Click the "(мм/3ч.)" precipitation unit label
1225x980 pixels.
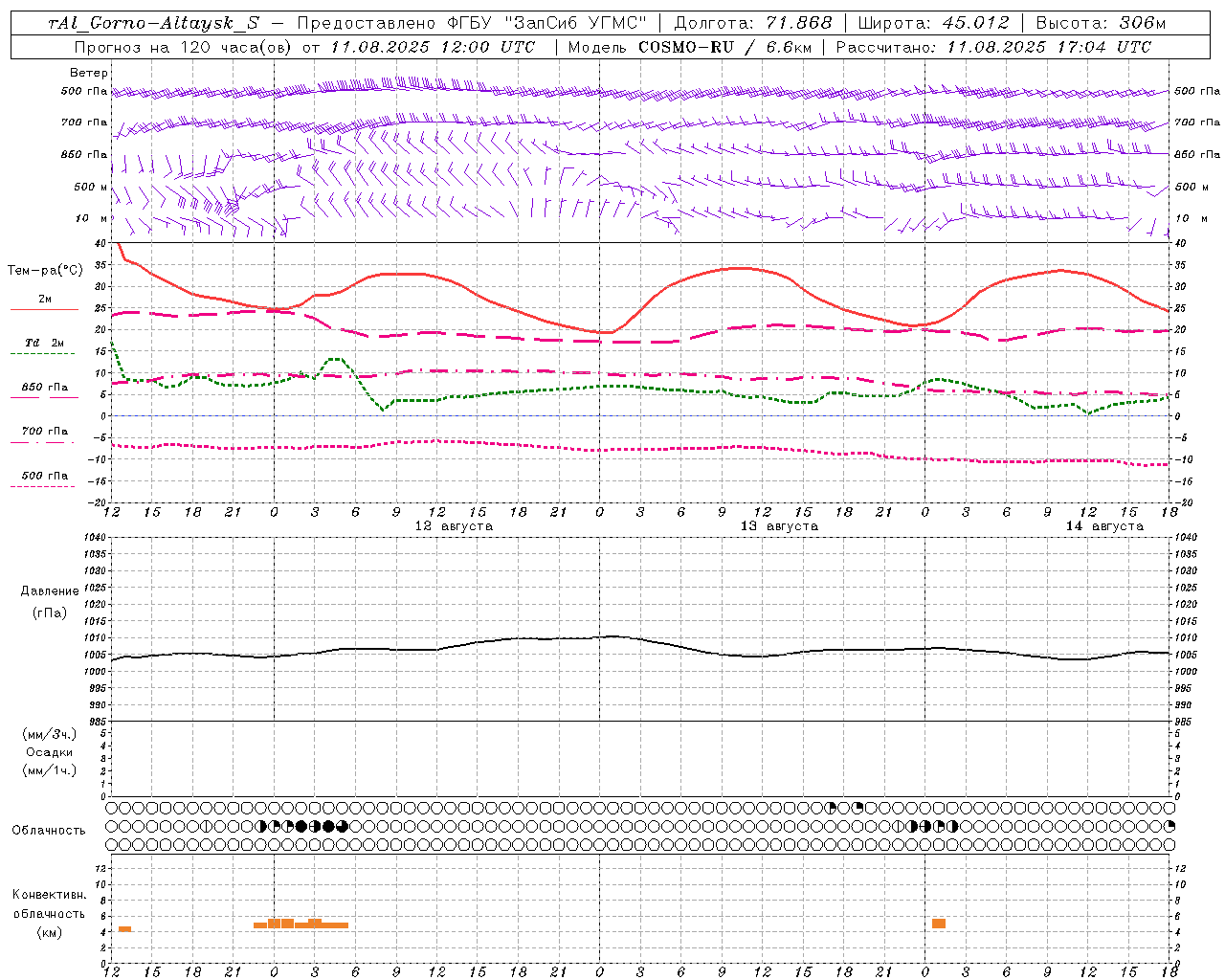coord(50,734)
